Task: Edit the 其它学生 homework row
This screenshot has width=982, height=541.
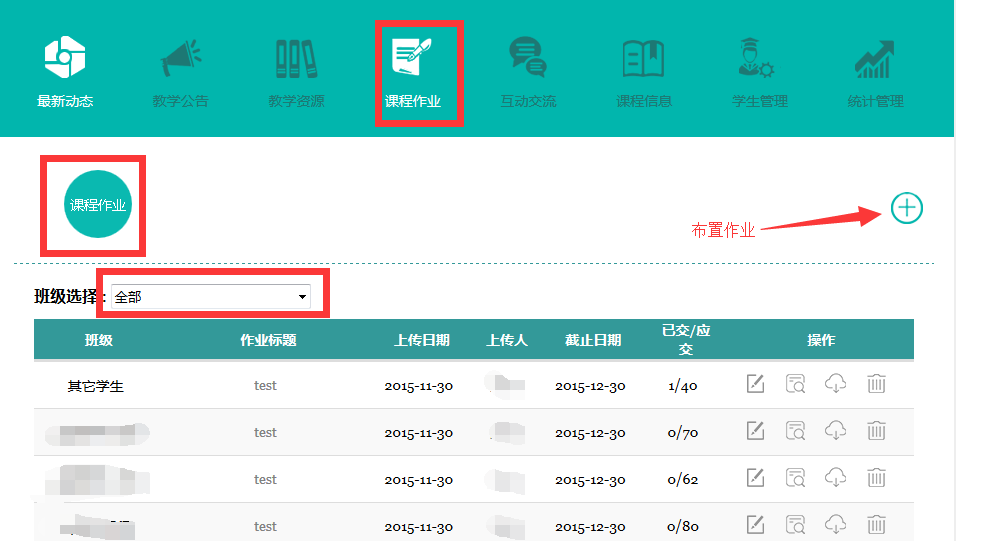Action: click(756, 383)
